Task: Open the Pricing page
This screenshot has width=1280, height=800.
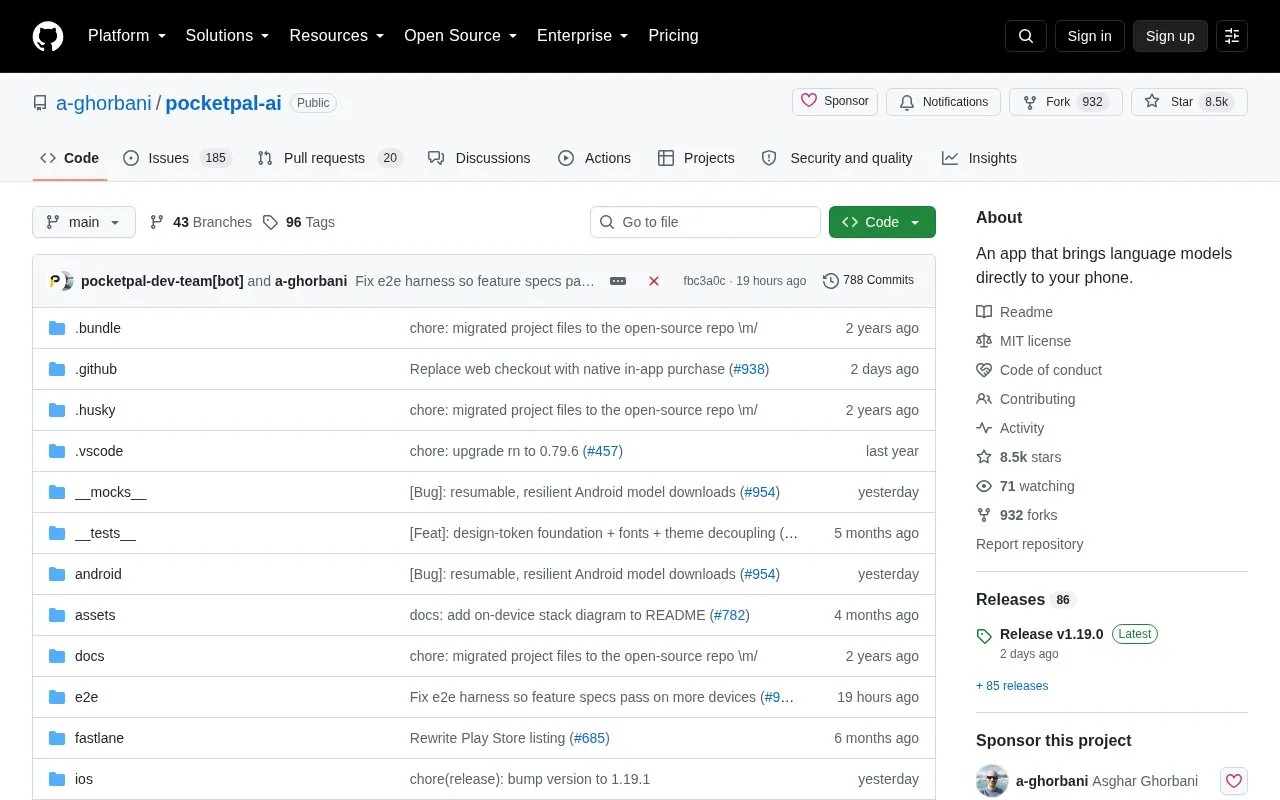Action: pyautogui.click(x=673, y=36)
